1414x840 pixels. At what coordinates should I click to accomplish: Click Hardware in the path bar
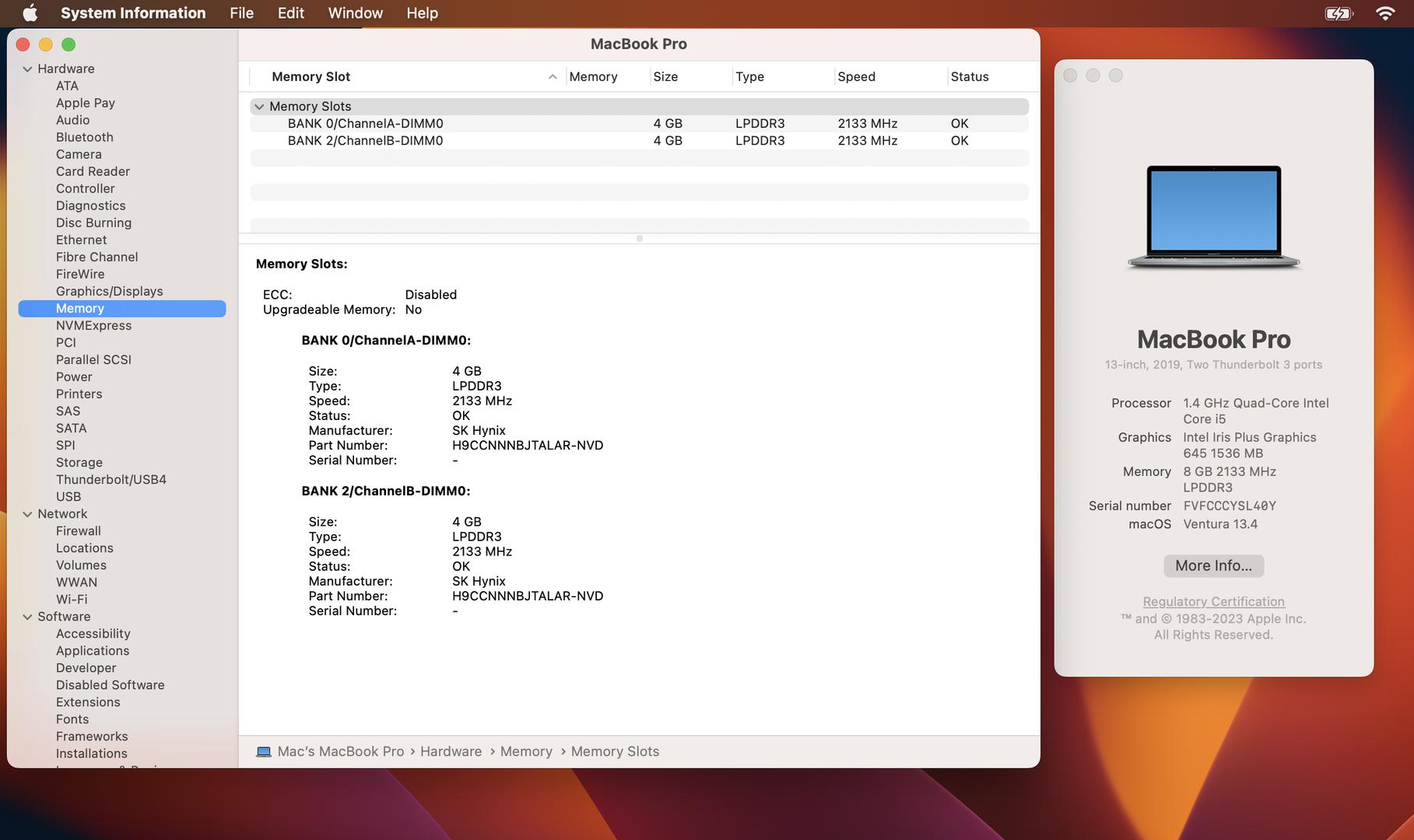[451, 751]
